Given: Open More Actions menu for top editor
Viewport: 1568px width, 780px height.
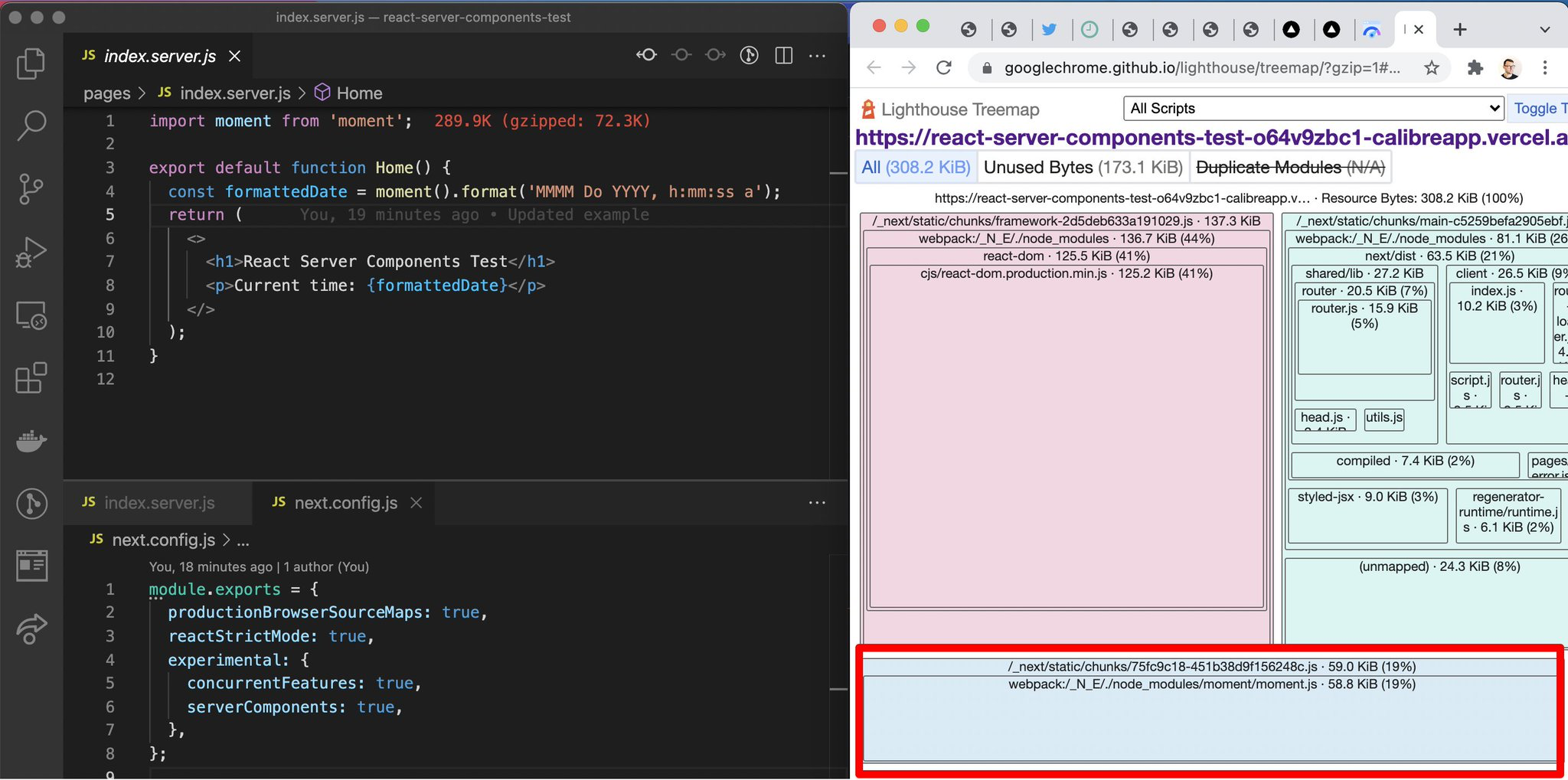Looking at the screenshot, I should (818, 56).
